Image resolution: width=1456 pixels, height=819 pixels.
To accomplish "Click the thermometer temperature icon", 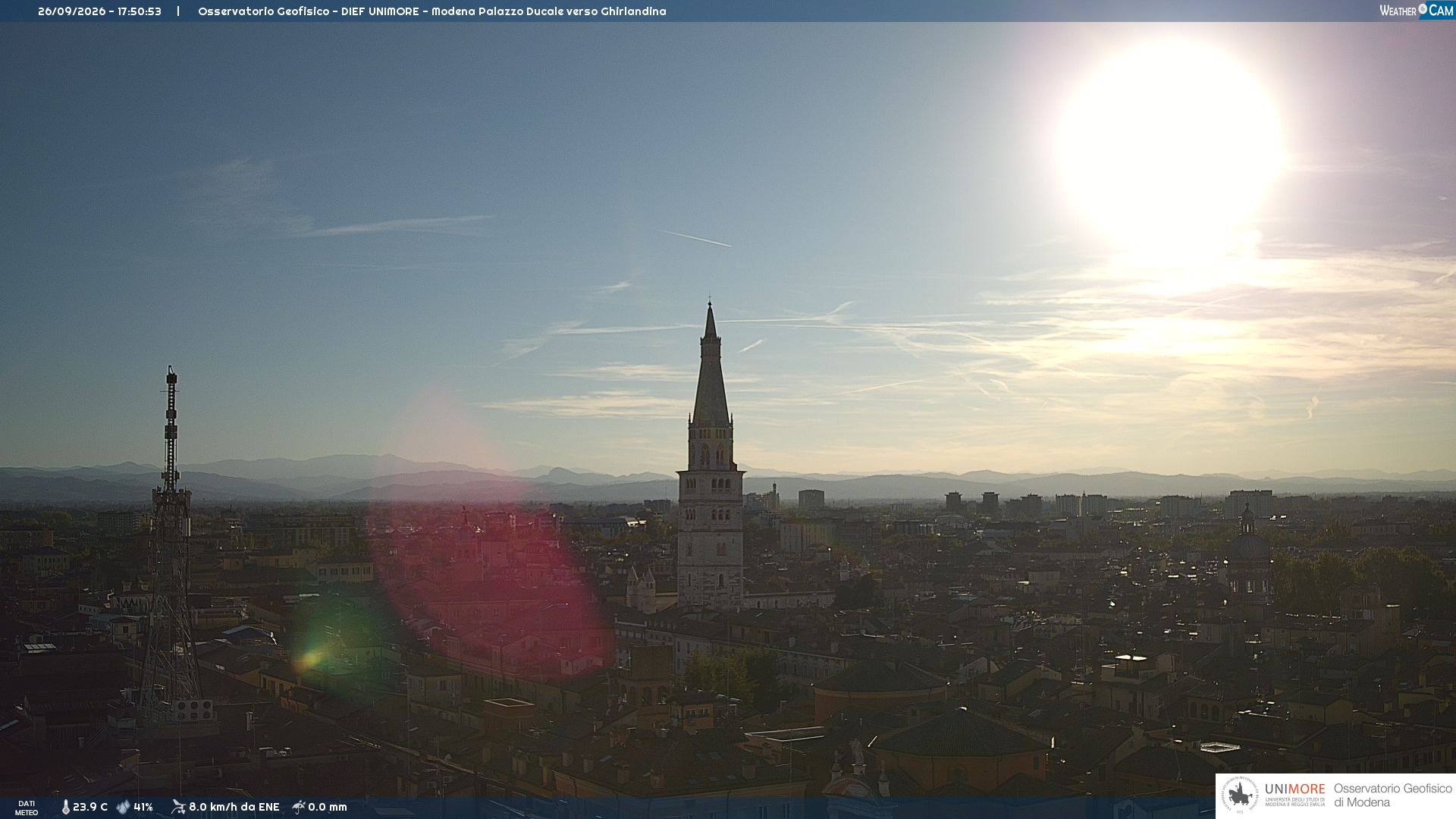I will 66,808.
